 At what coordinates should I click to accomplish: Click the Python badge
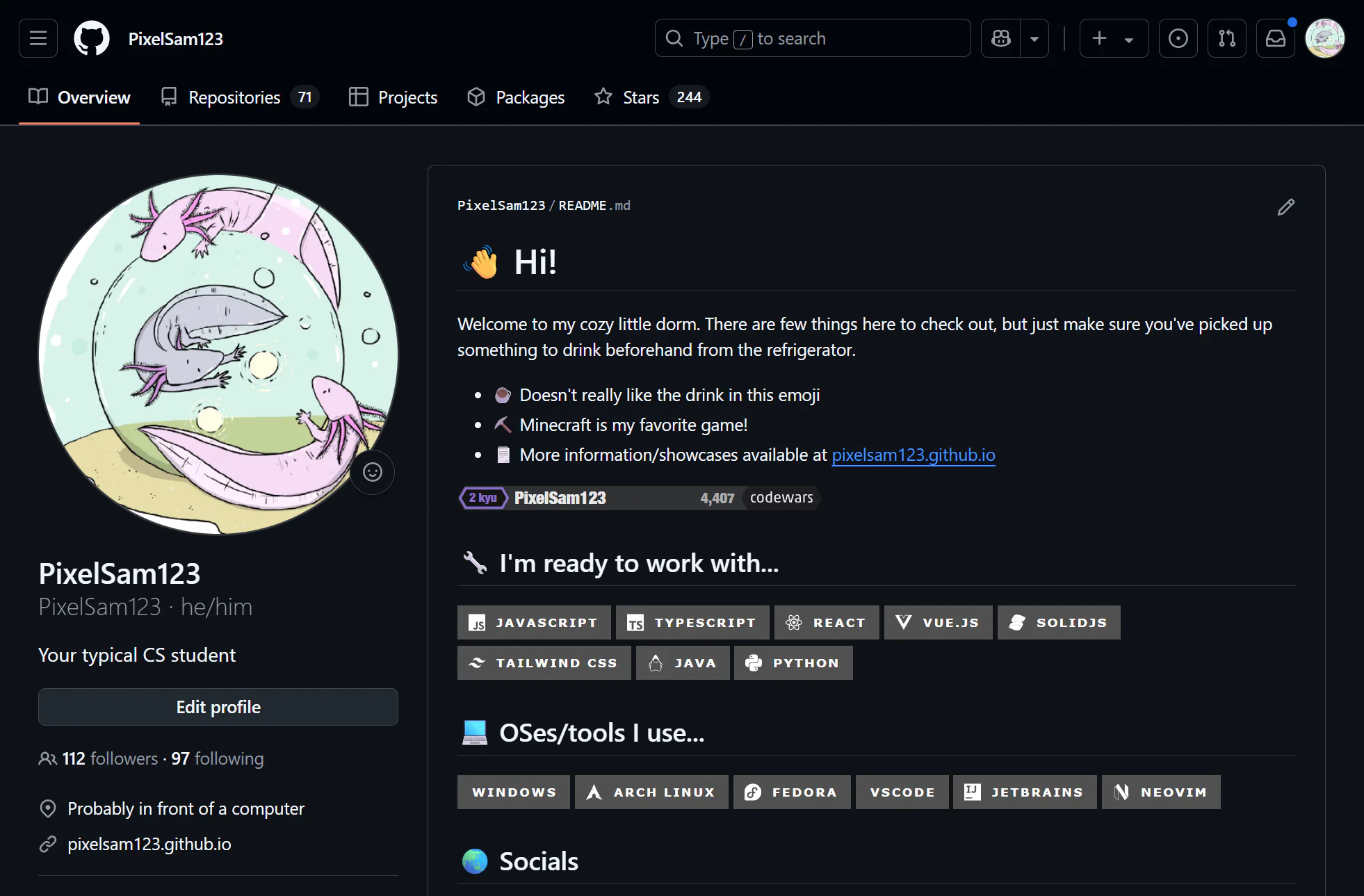point(793,662)
